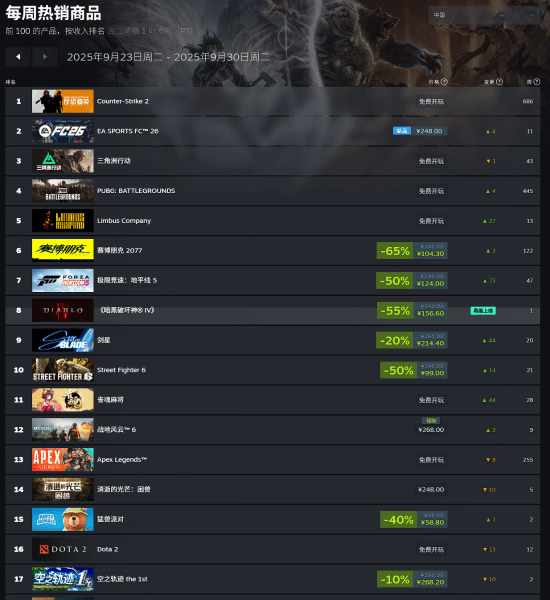Viewport: 550px width, 600px height.
Task: Open Counter-Strike 2 game thumbnail
Action: pyautogui.click(x=63, y=101)
